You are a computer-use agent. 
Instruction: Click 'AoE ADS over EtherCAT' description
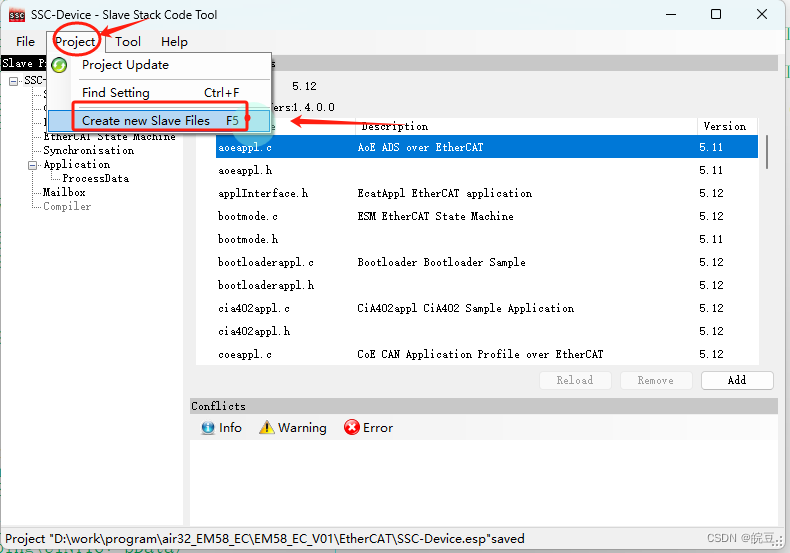coord(420,147)
